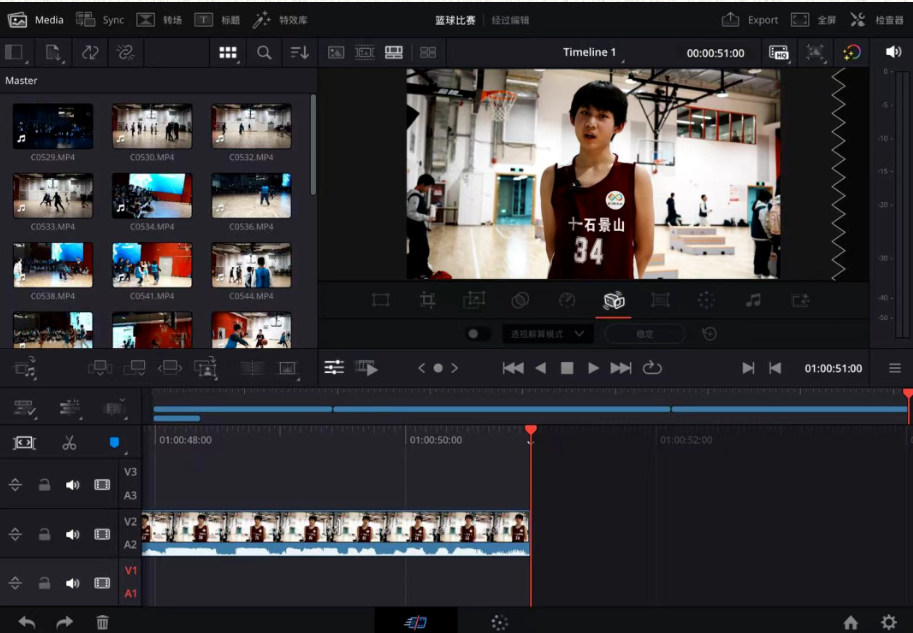This screenshot has width=913, height=633.
Task: Click the Composite tool icon
Action: pos(520,300)
